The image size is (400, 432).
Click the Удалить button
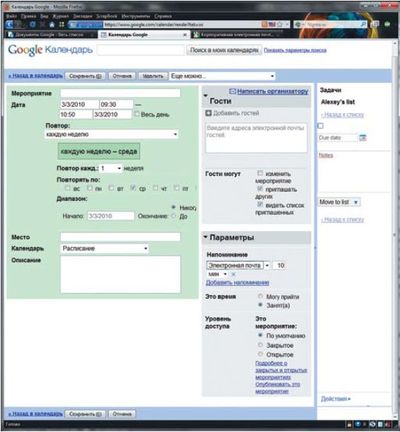[153, 76]
